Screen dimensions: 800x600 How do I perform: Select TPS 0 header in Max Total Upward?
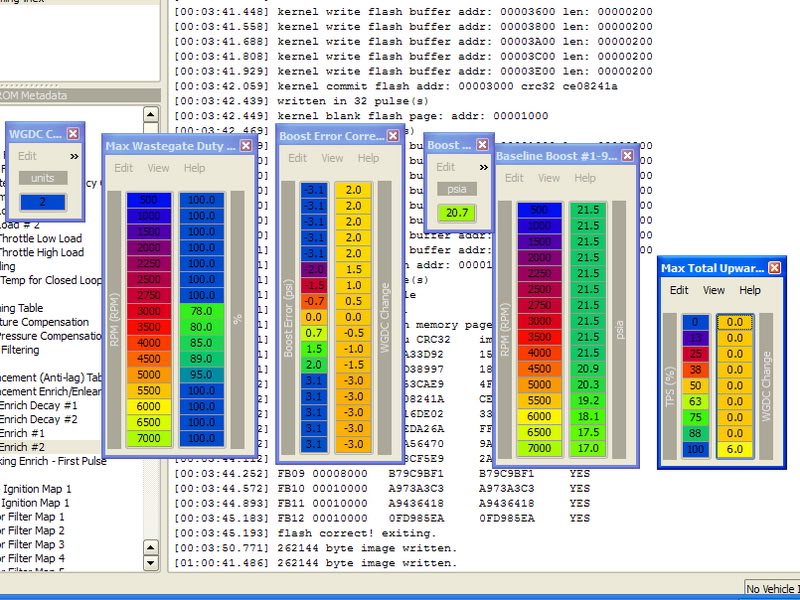click(695, 322)
